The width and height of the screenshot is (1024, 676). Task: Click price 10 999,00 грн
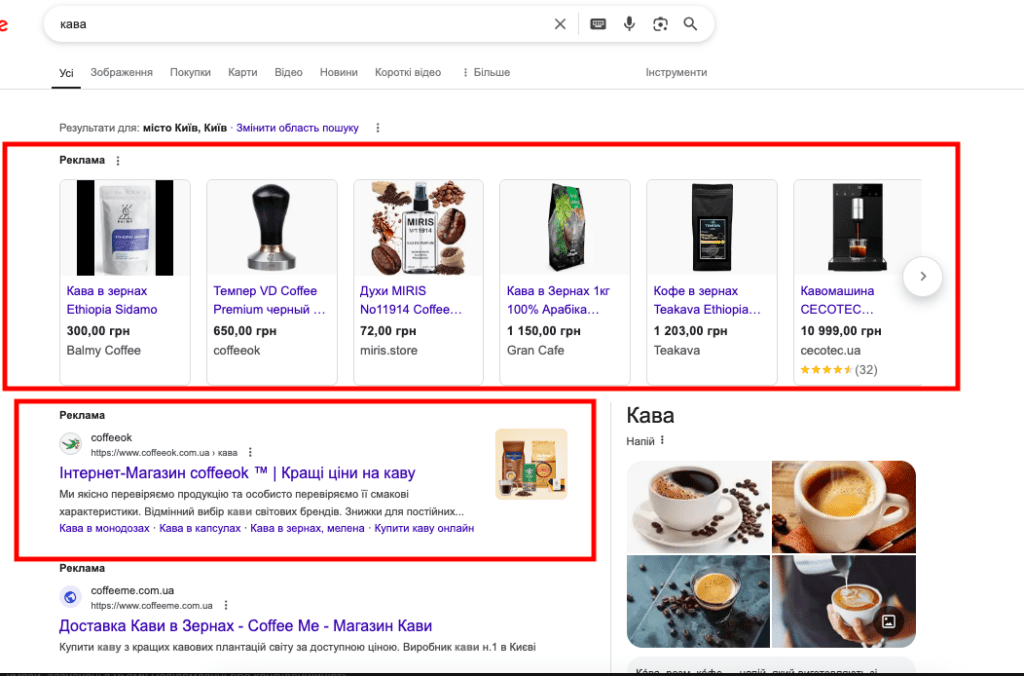pyautogui.click(x=840, y=331)
